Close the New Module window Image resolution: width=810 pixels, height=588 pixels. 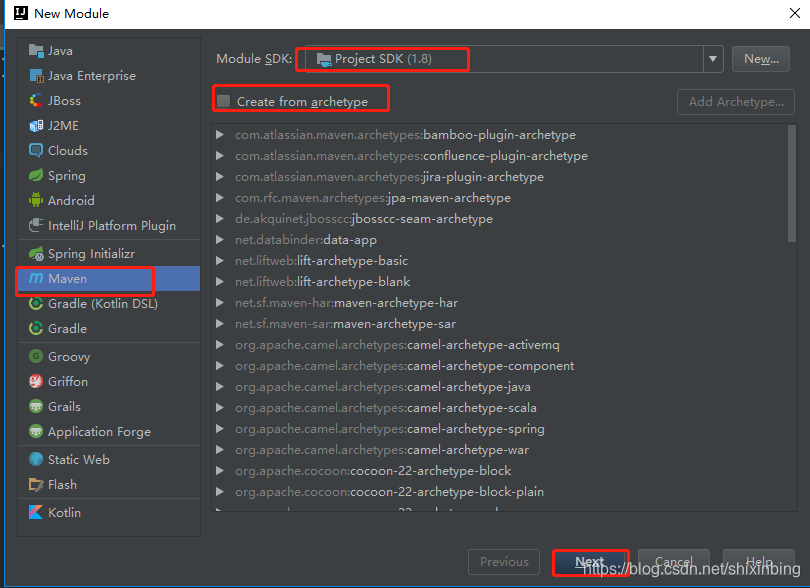tap(795, 13)
